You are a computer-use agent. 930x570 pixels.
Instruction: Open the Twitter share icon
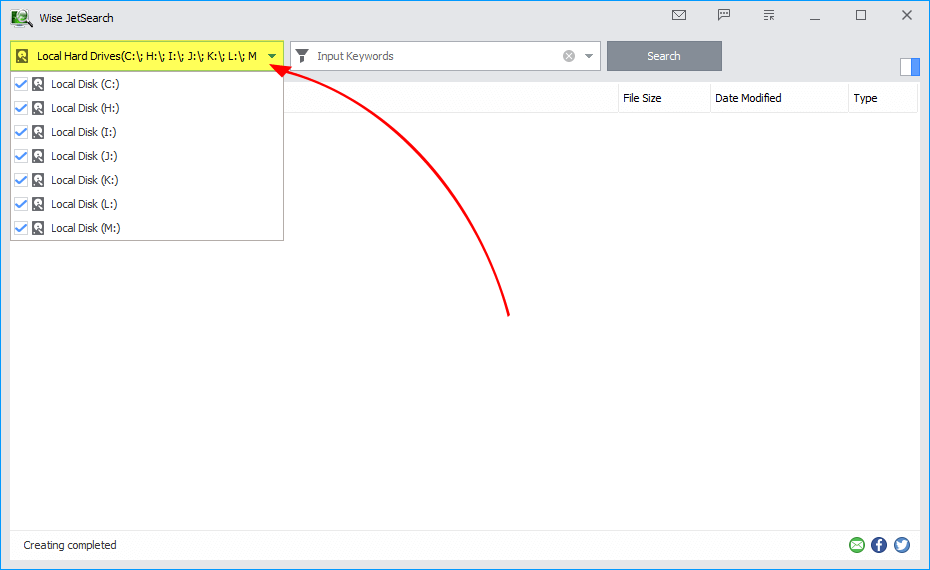pyautogui.click(x=902, y=544)
